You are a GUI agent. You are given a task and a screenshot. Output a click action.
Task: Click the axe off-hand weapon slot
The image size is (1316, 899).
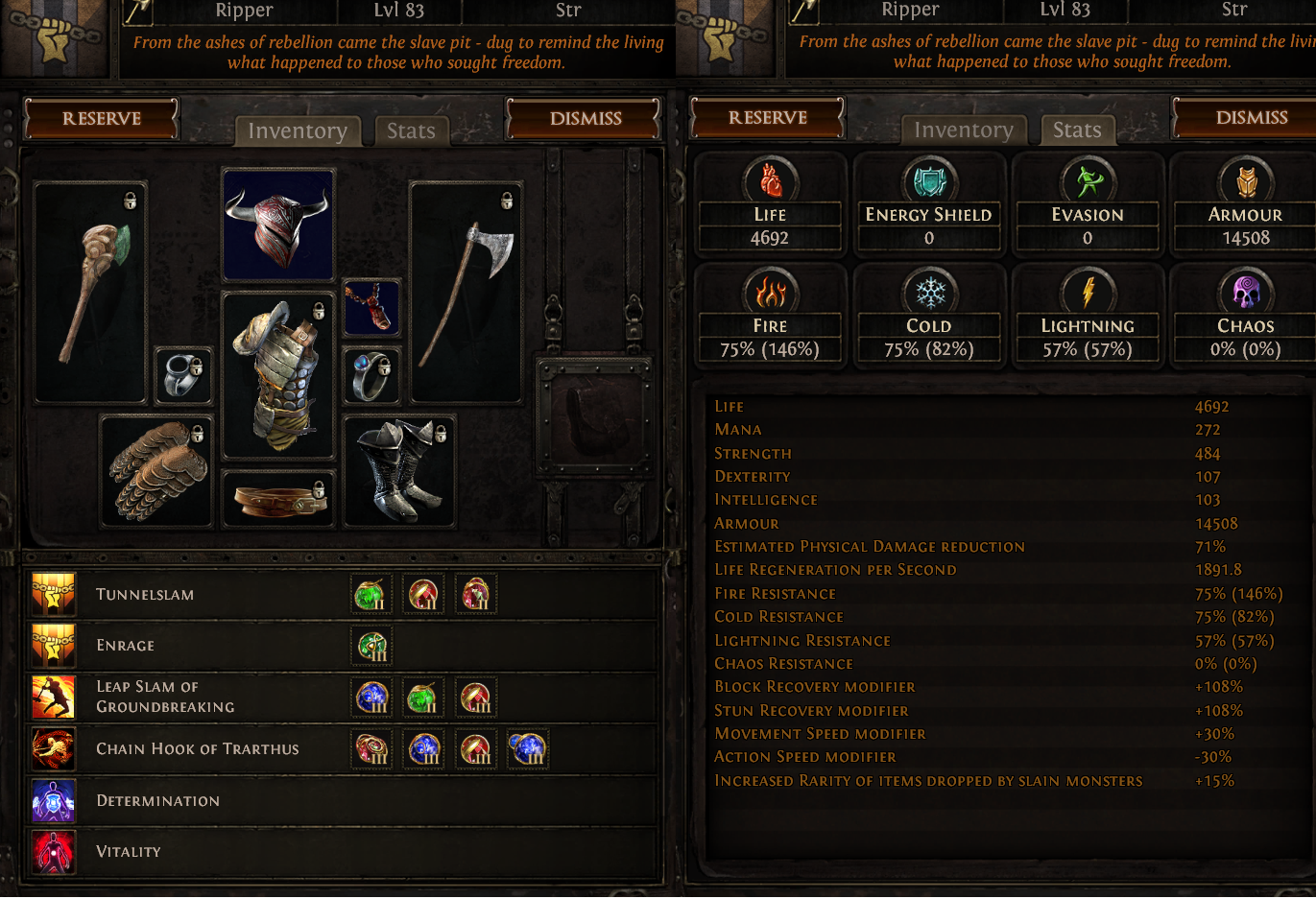pos(466,293)
